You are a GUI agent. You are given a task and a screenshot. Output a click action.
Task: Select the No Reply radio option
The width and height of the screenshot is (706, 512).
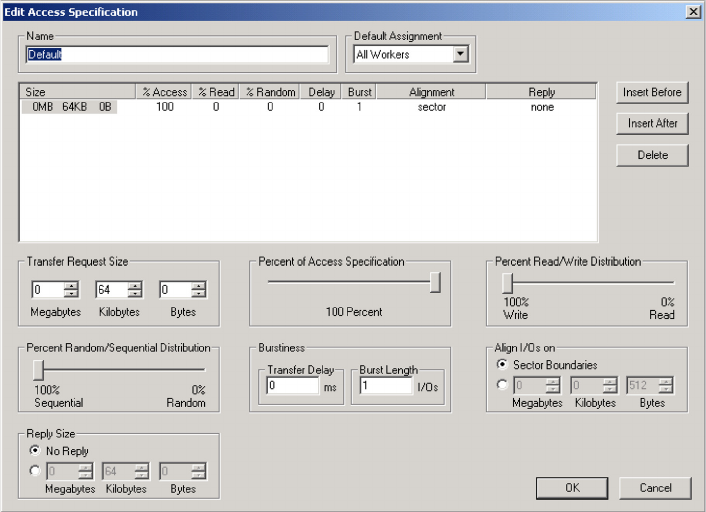pos(36,451)
